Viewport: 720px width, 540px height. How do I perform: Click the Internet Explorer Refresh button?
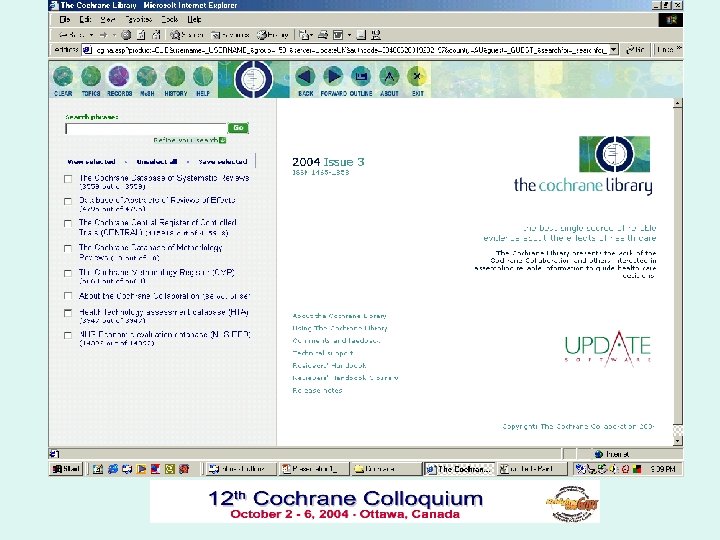(141, 35)
